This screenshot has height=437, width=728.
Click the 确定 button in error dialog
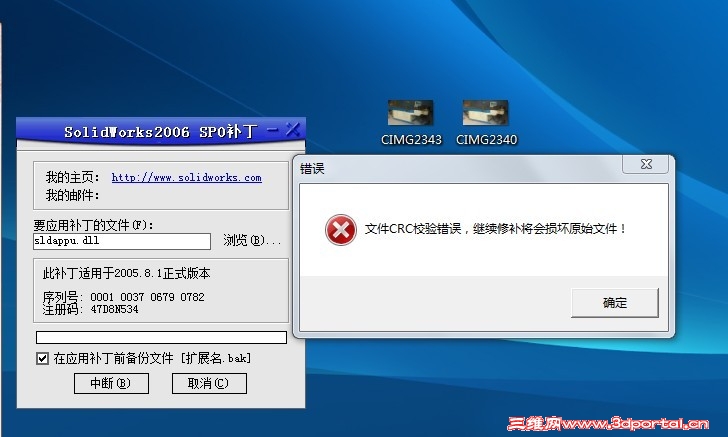(615, 303)
